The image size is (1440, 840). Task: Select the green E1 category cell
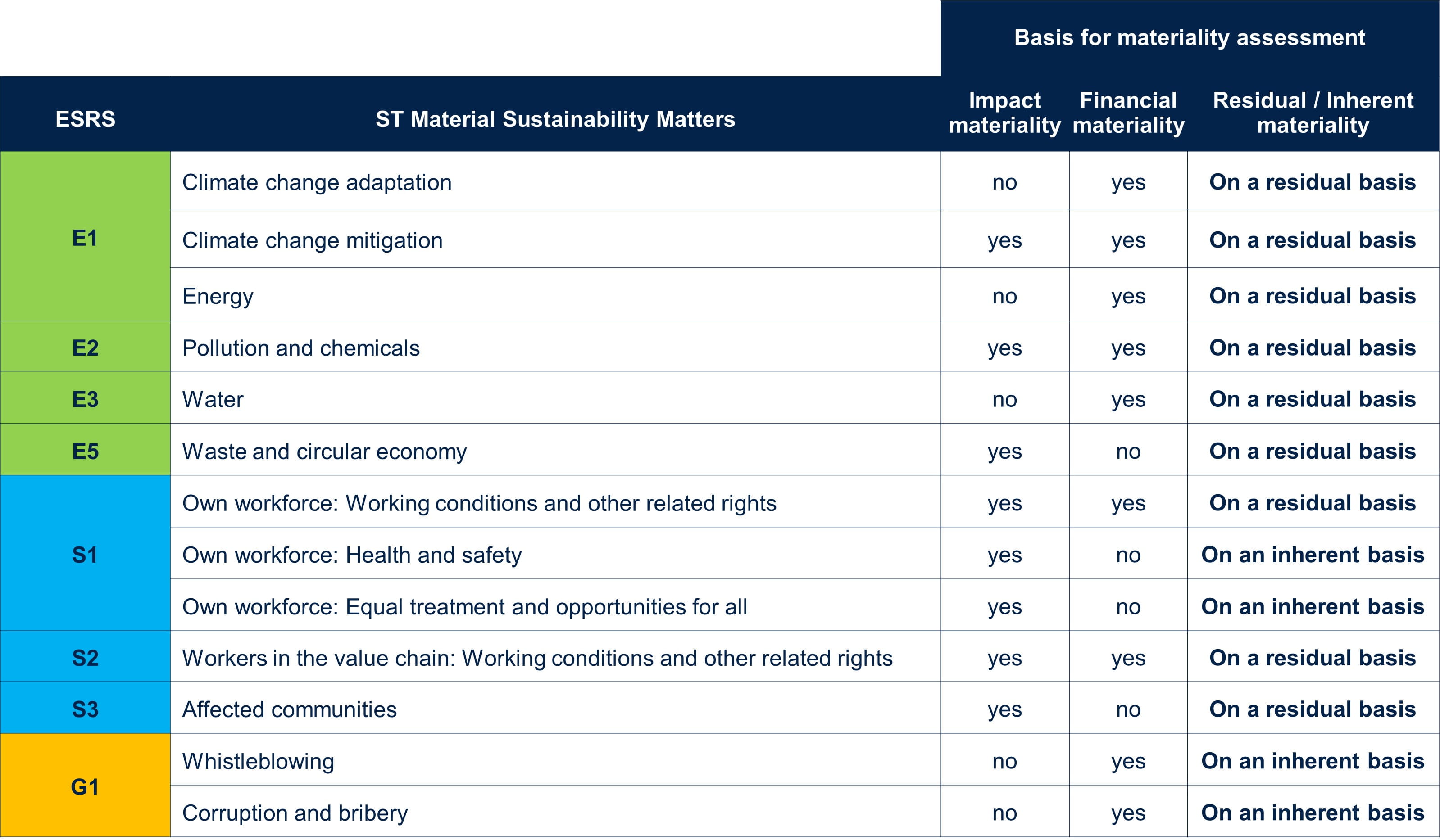[85, 238]
